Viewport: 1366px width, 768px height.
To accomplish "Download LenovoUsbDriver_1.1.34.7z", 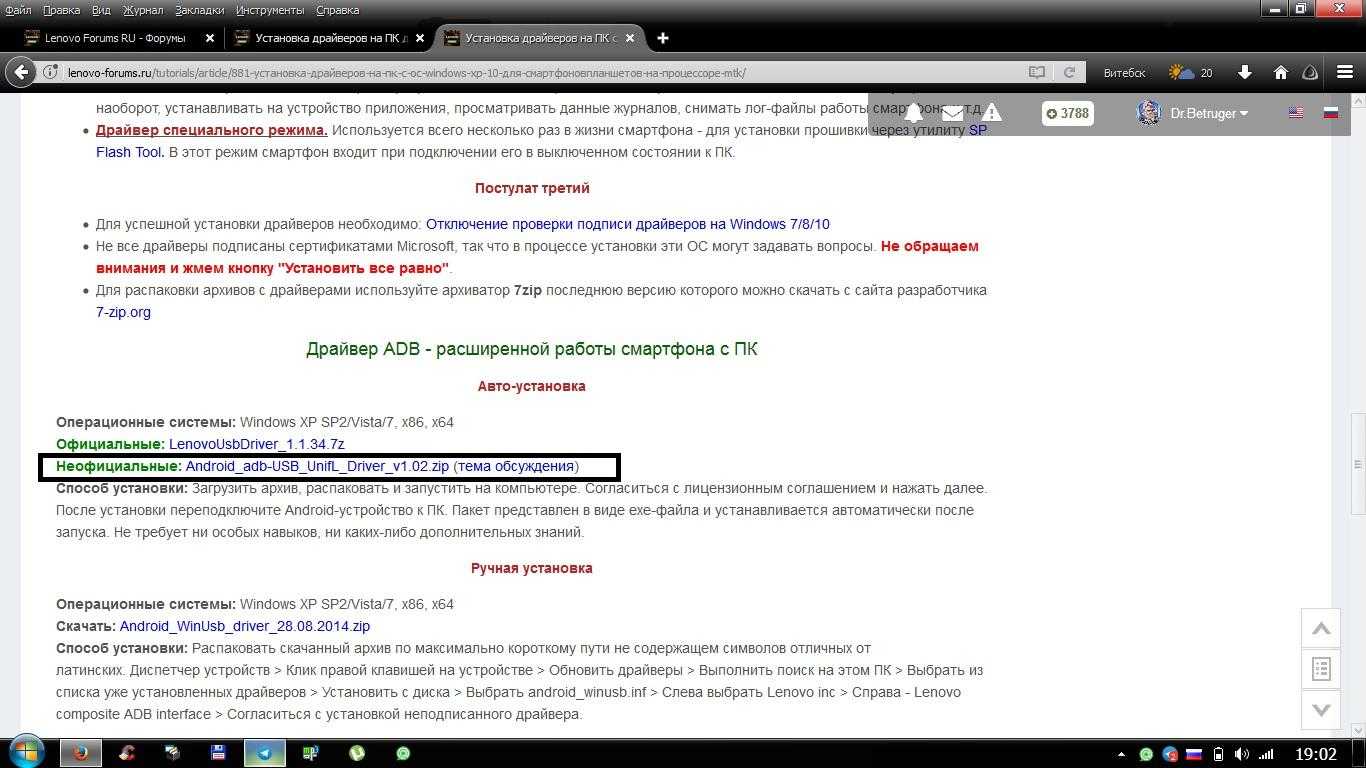I will [256, 444].
